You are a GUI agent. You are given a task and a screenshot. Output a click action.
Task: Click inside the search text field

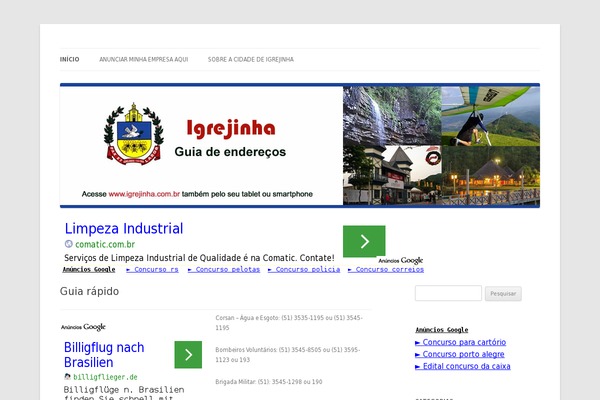[x=448, y=293]
